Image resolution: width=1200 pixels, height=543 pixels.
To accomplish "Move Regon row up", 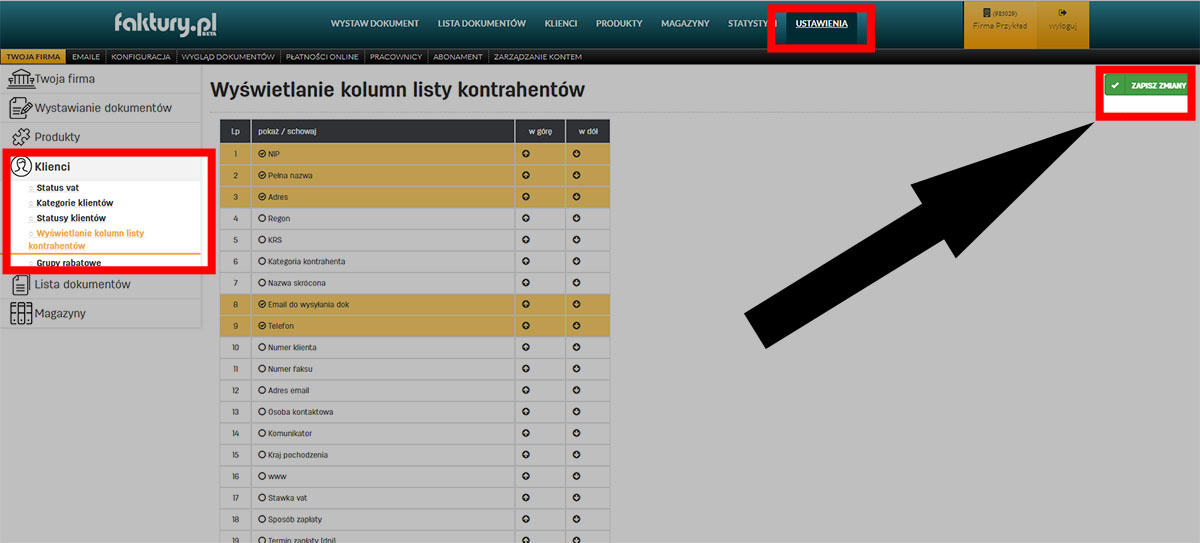I will pyautogui.click(x=526, y=218).
